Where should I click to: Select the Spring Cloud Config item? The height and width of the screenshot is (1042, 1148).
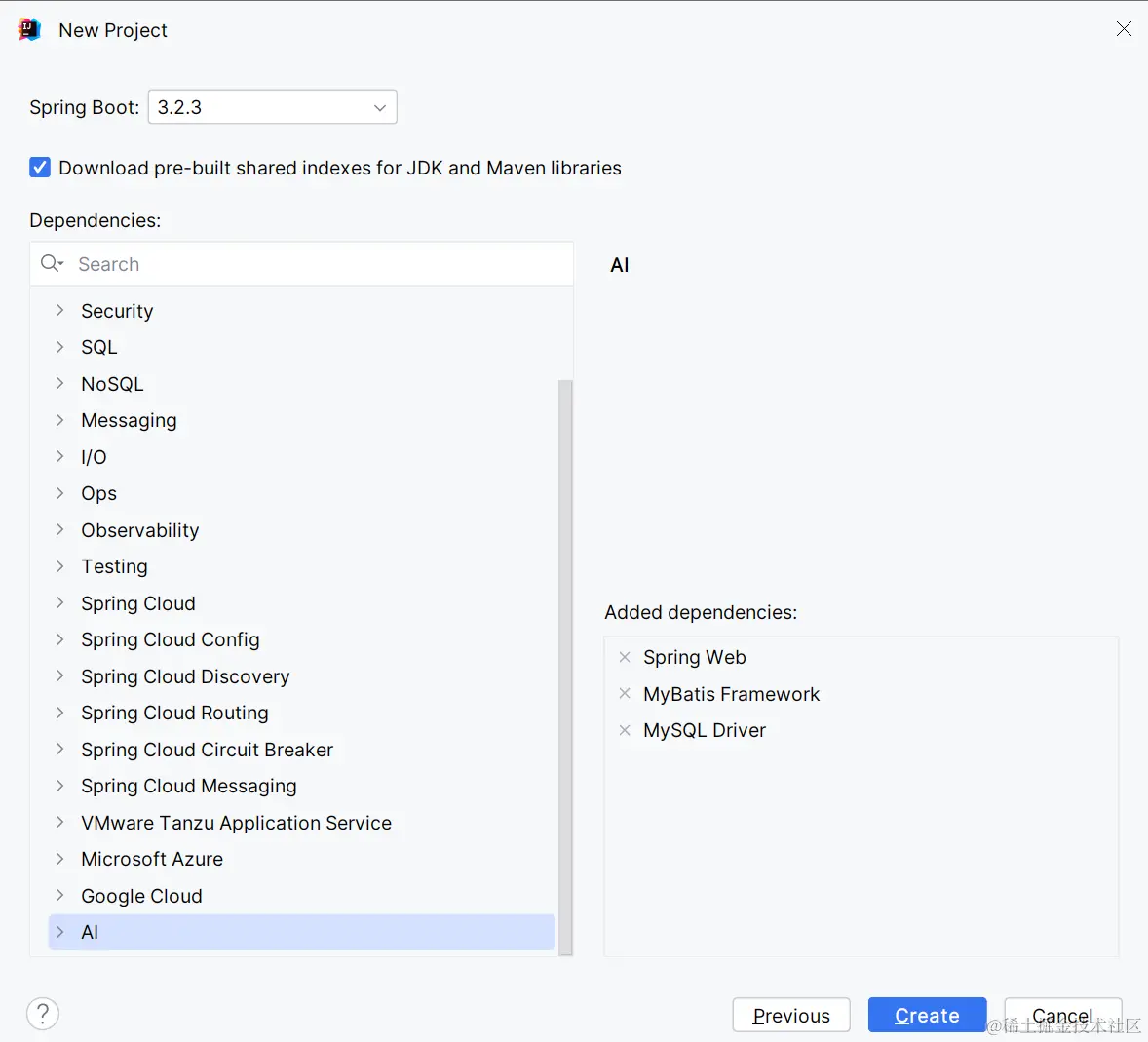click(170, 640)
